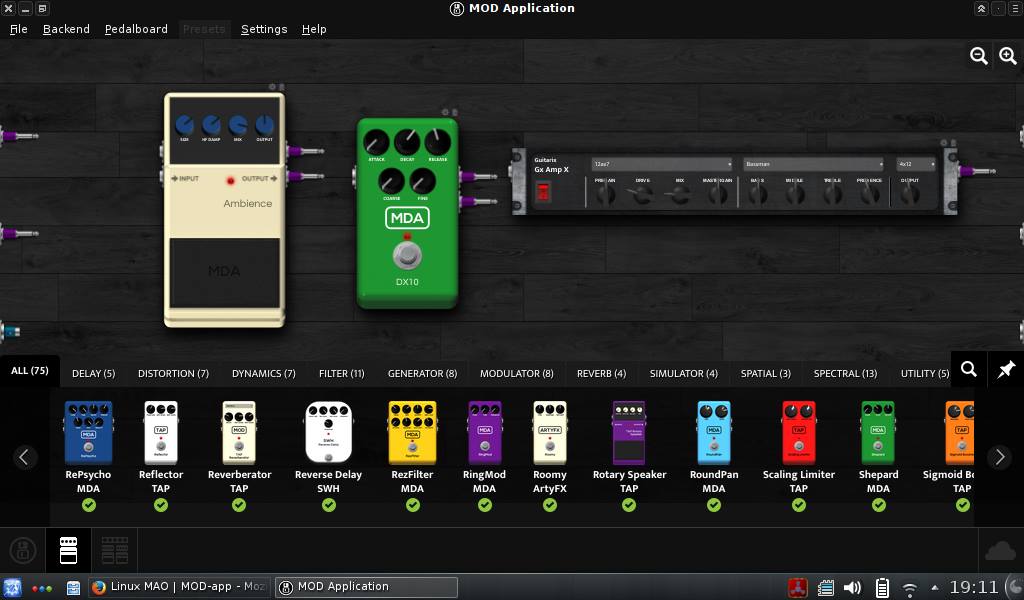Click green checkmark under RePsycho

pyautogui.click(x=89, y=505)
